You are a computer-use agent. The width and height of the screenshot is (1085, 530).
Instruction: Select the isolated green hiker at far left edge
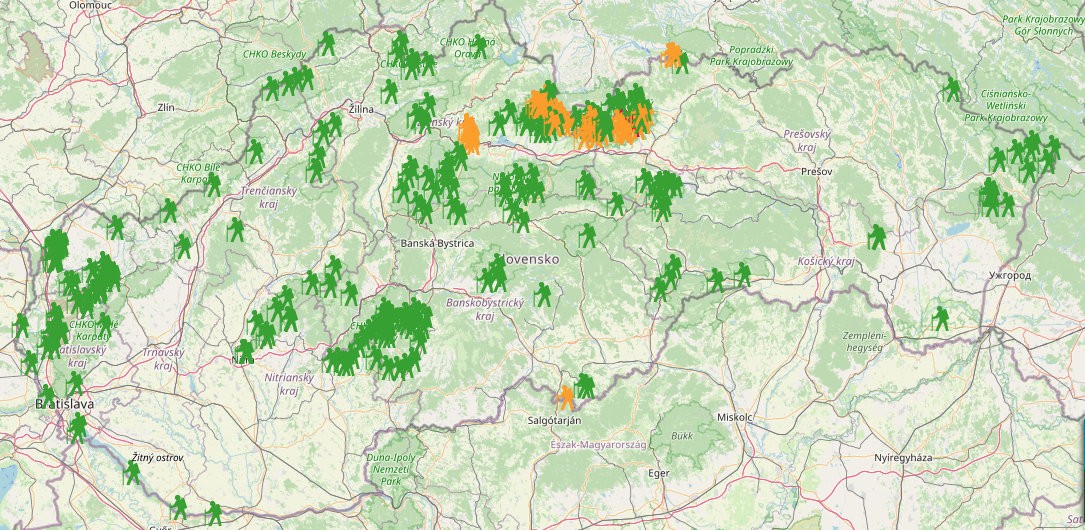pos(21,325)
